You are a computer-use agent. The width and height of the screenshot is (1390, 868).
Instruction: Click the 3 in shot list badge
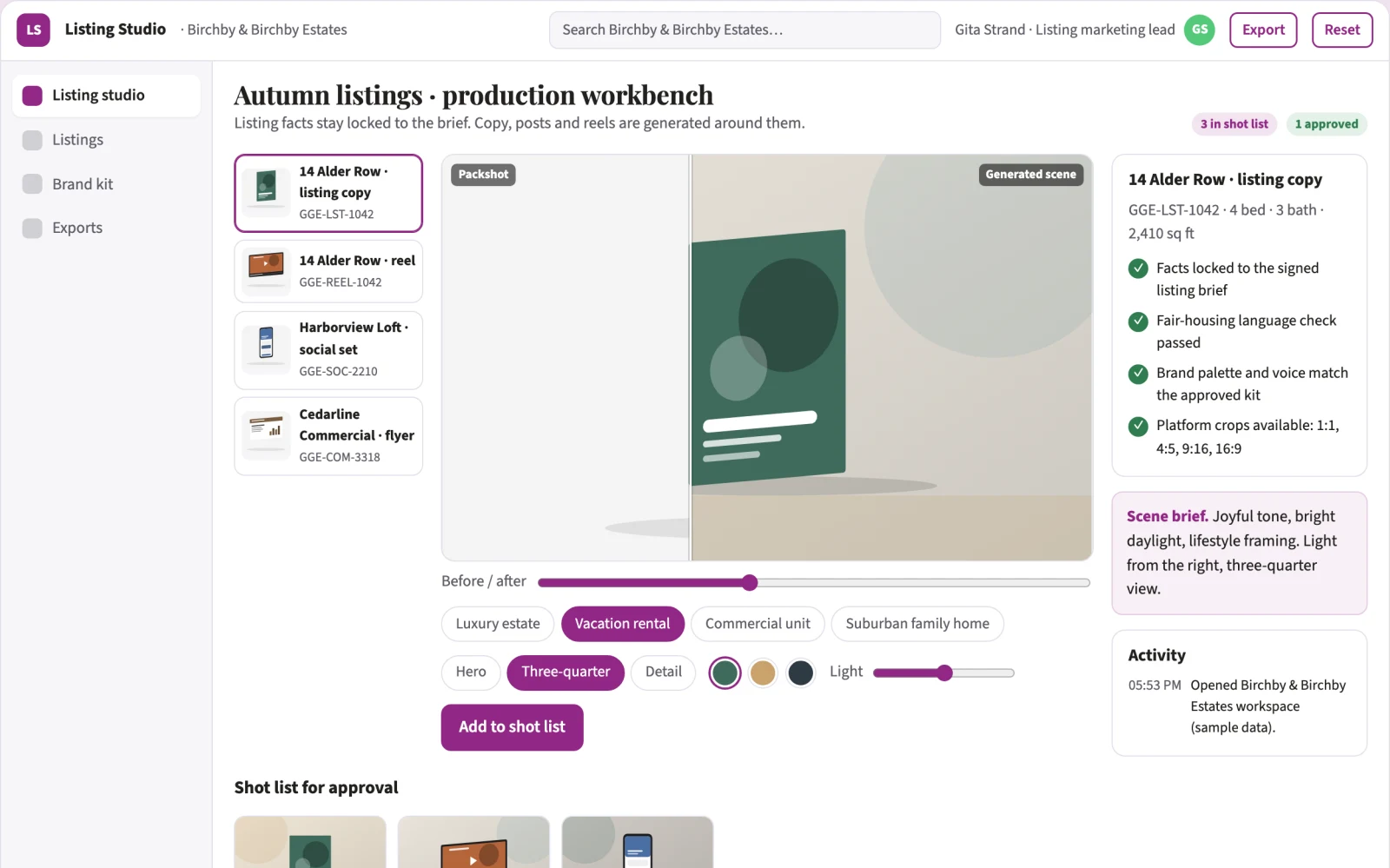click(x=1234, y=124)
